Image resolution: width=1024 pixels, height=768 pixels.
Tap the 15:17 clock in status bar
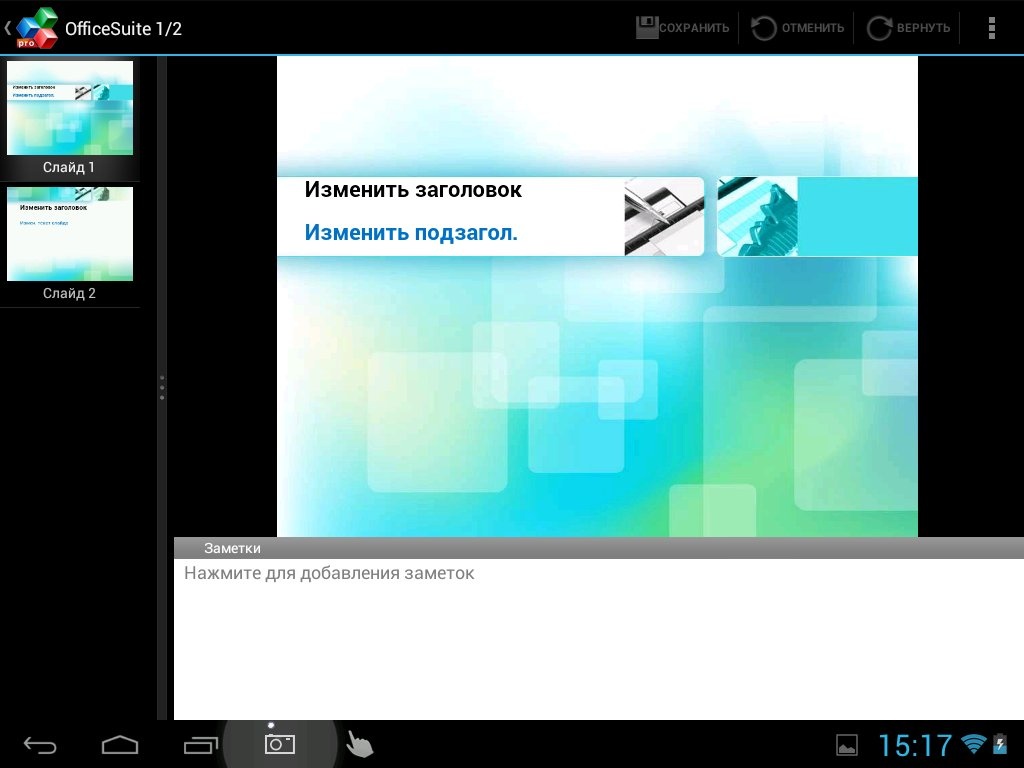(915, 745)
